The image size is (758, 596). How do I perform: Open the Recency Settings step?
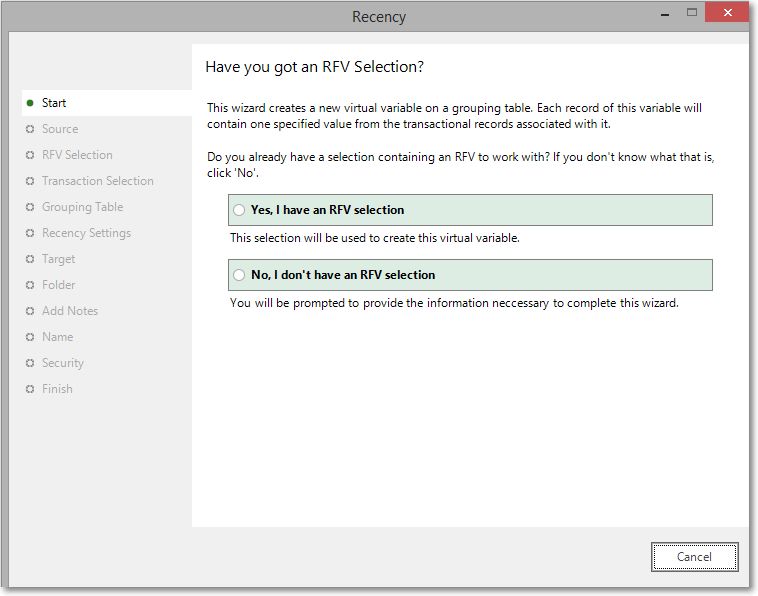(87, 233)
